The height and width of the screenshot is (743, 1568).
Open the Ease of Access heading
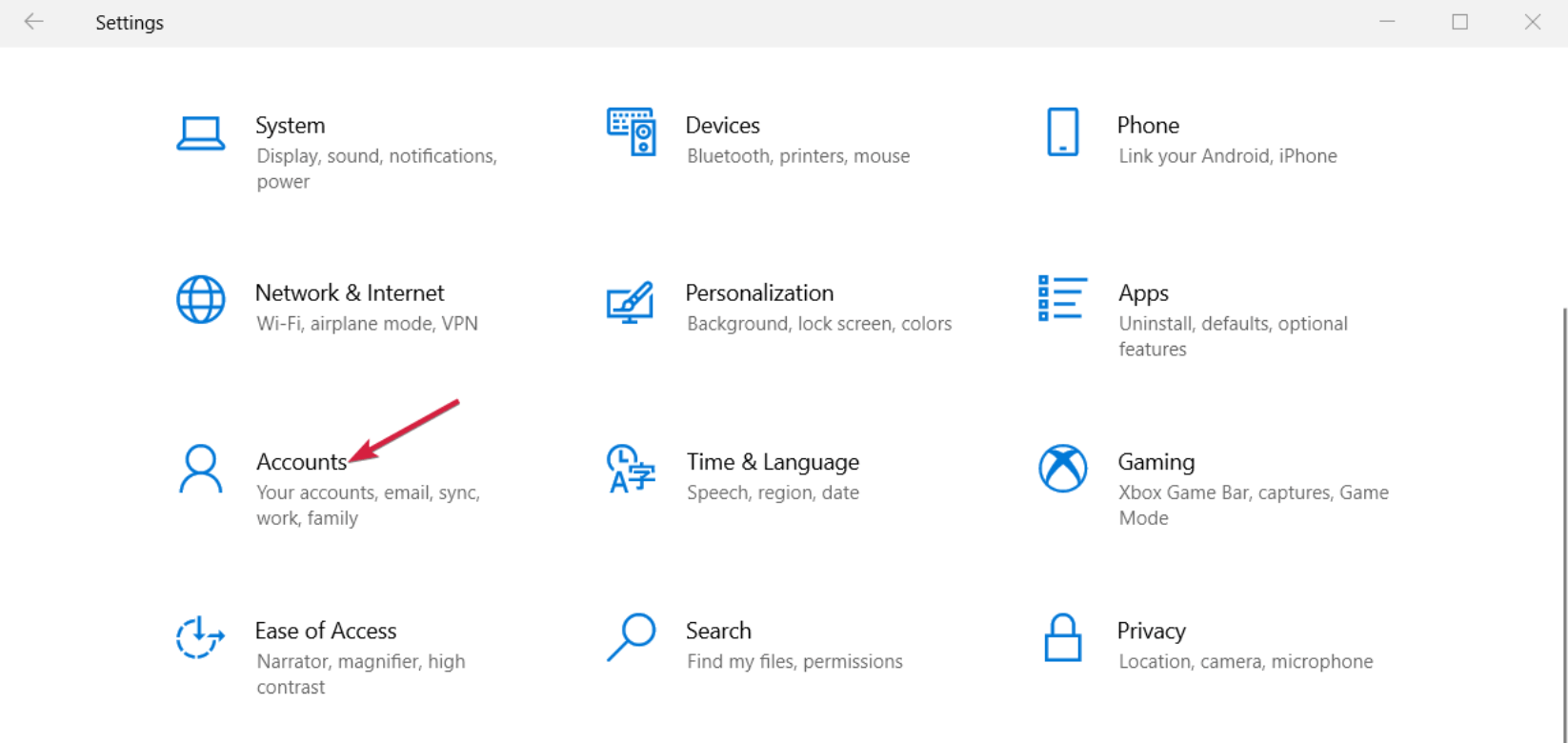tap(326, 631)
